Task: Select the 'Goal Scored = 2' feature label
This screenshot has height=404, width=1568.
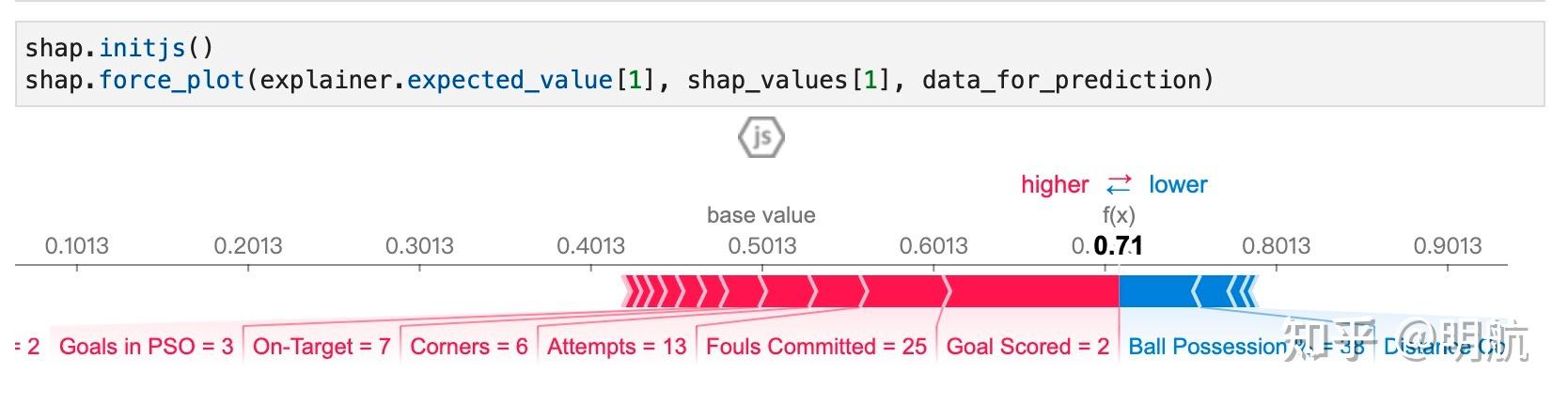Action: [x=1027, y=347]
